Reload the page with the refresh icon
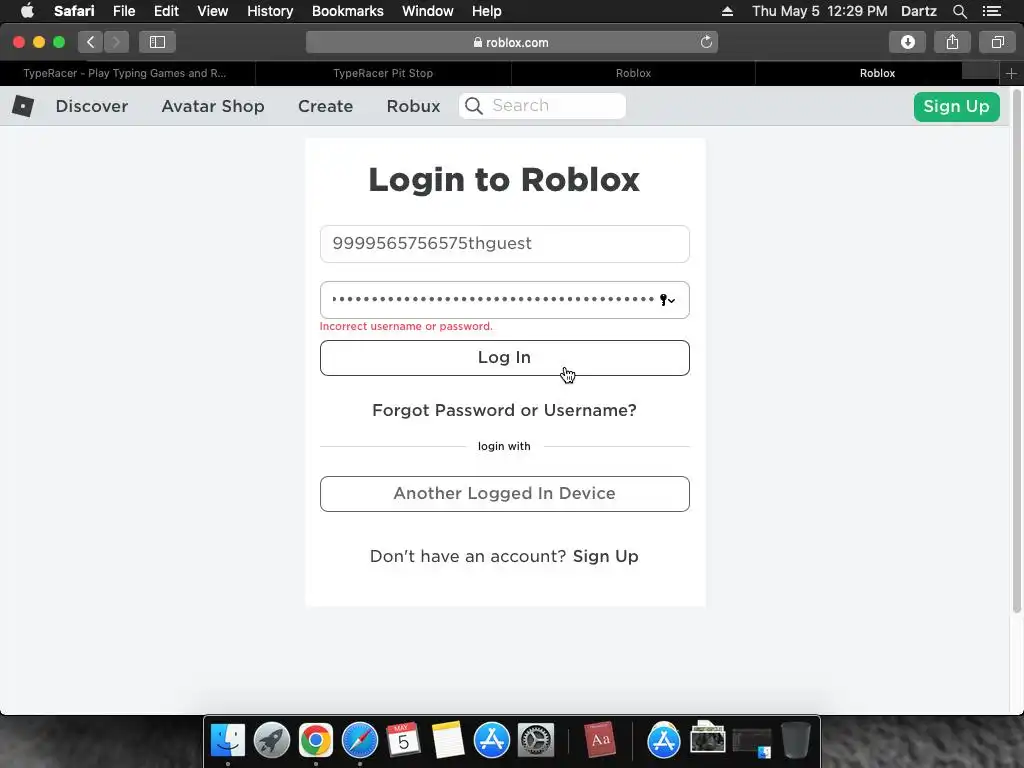 tap(706, 42)
